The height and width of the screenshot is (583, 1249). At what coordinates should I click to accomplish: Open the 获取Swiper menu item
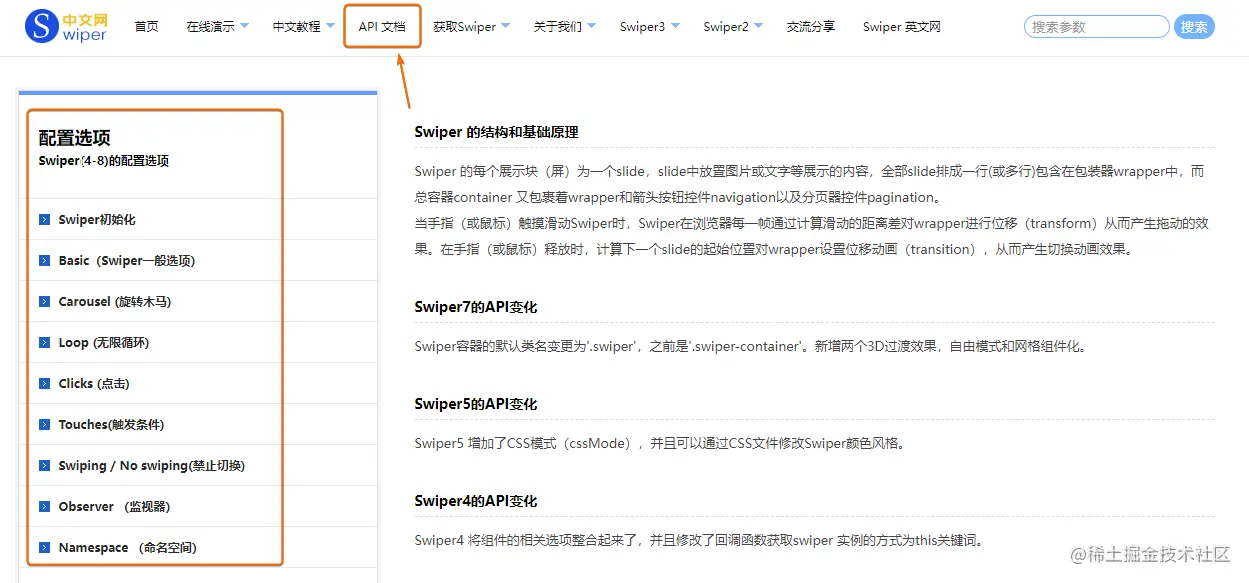click(x=465, y=27)
